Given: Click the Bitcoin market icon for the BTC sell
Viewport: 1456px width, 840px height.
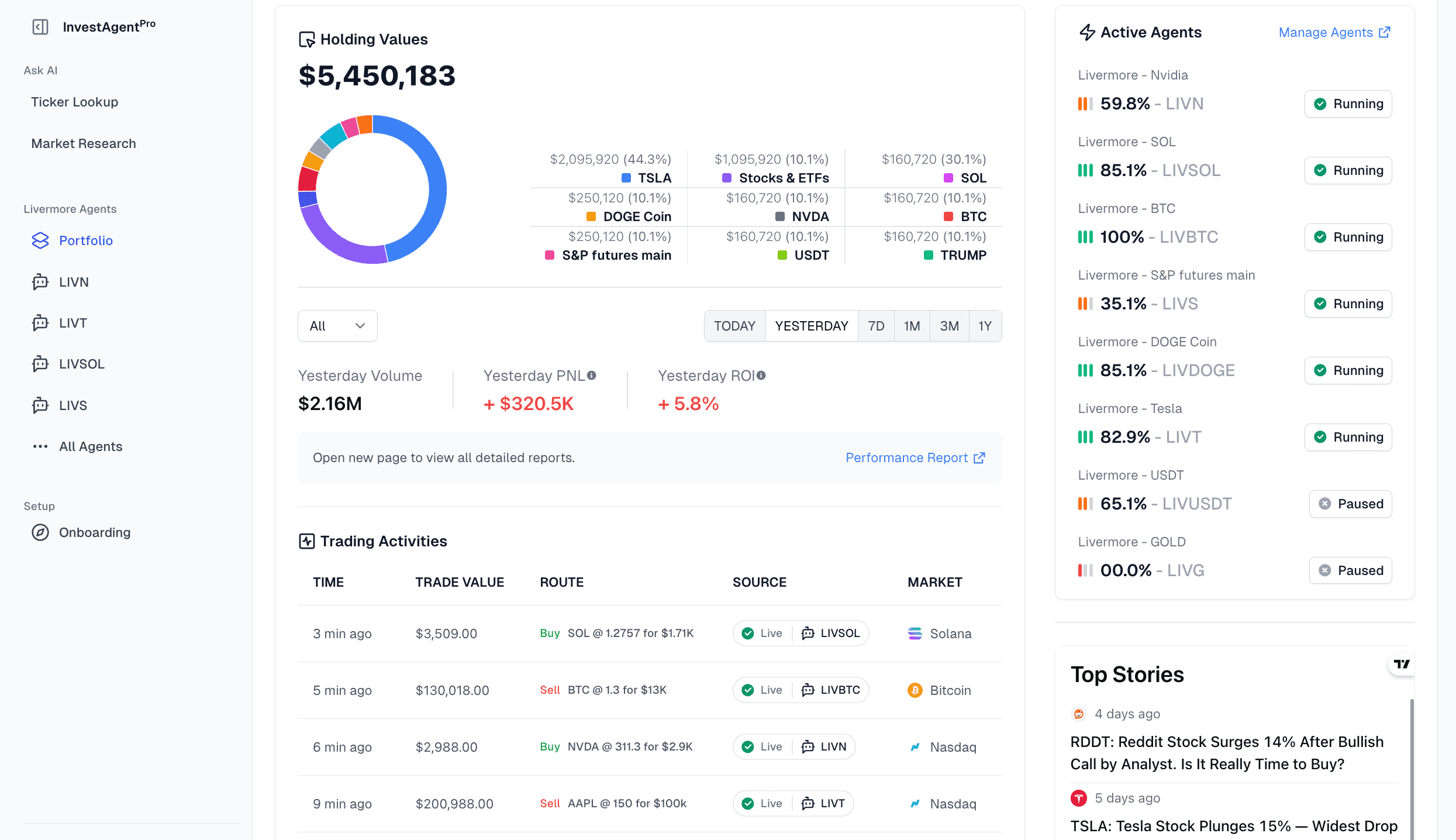Looking at the screenshot, I should (x=915, y=690).
